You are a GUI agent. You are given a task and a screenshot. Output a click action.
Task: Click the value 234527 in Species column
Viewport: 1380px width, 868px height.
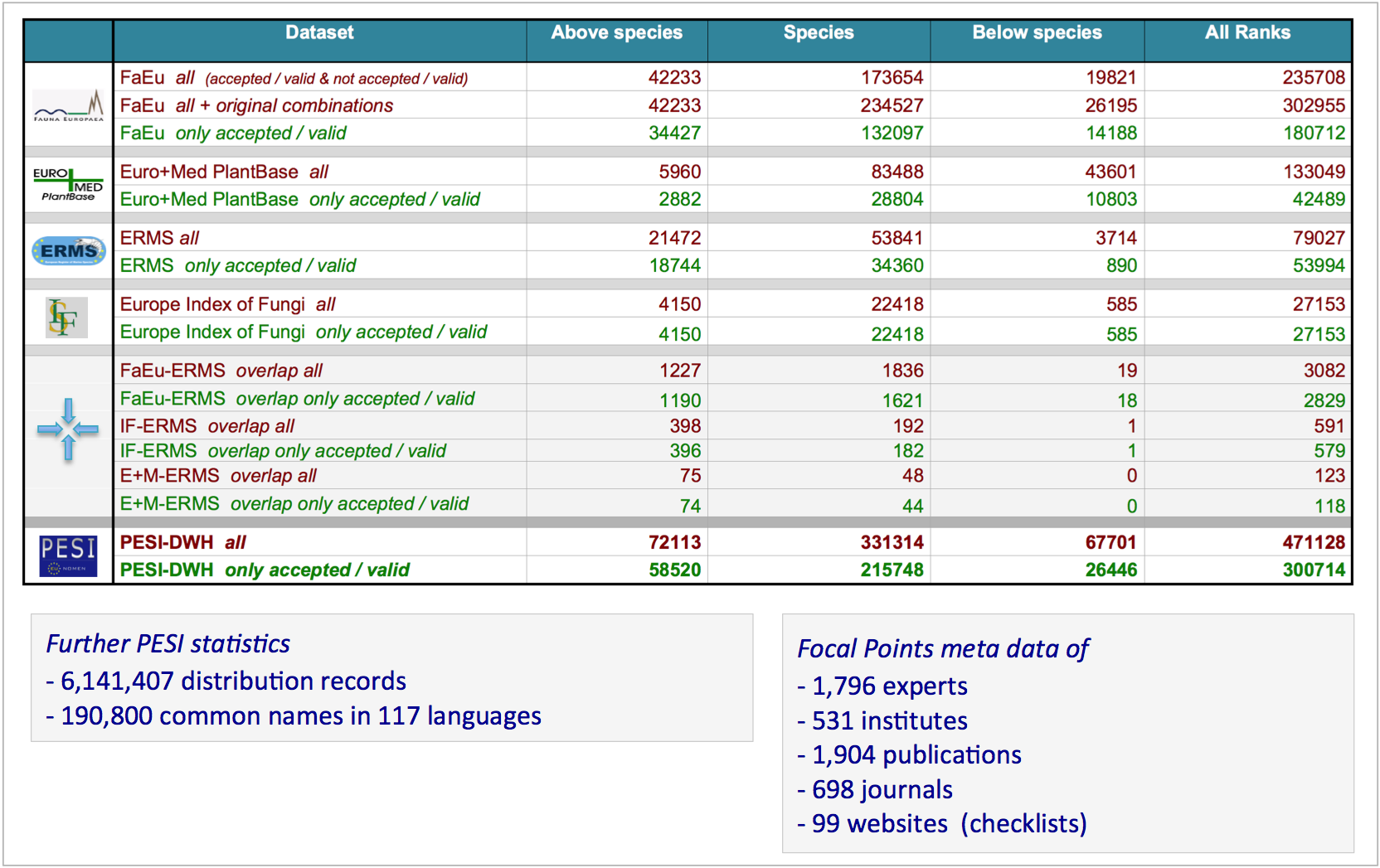892,105
